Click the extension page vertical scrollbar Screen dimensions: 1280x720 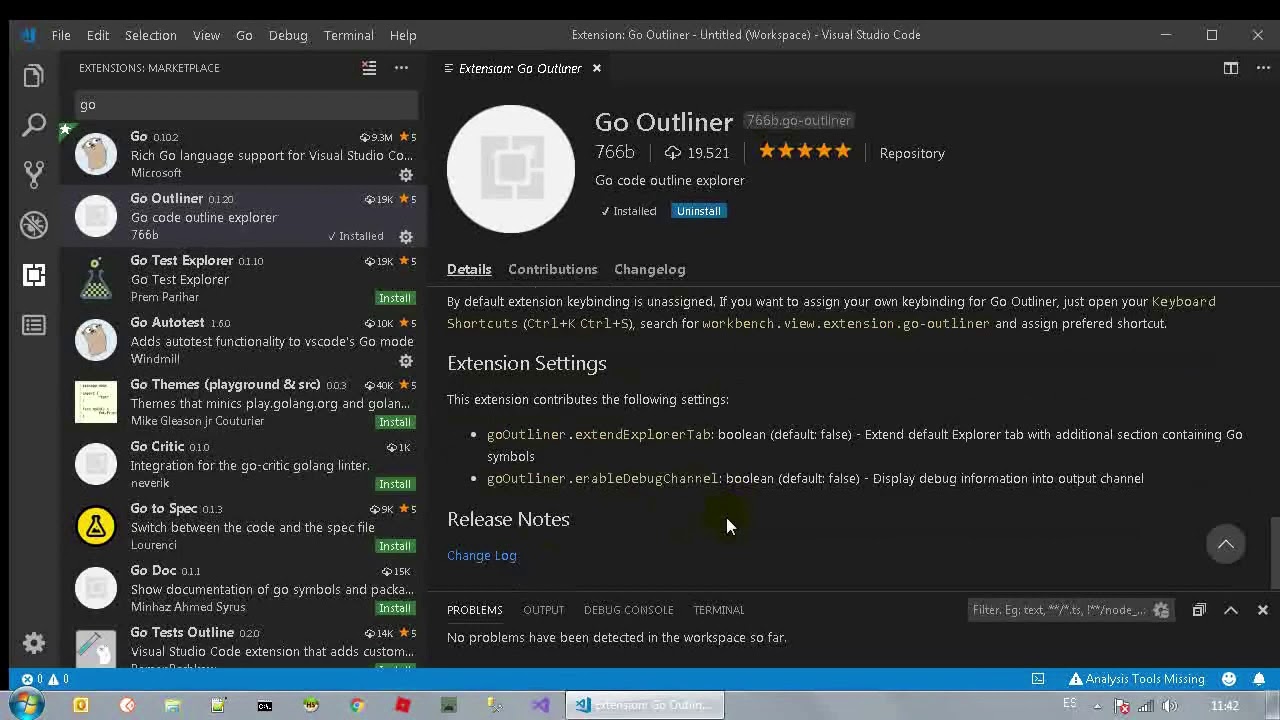click(x=1275, y=553)
